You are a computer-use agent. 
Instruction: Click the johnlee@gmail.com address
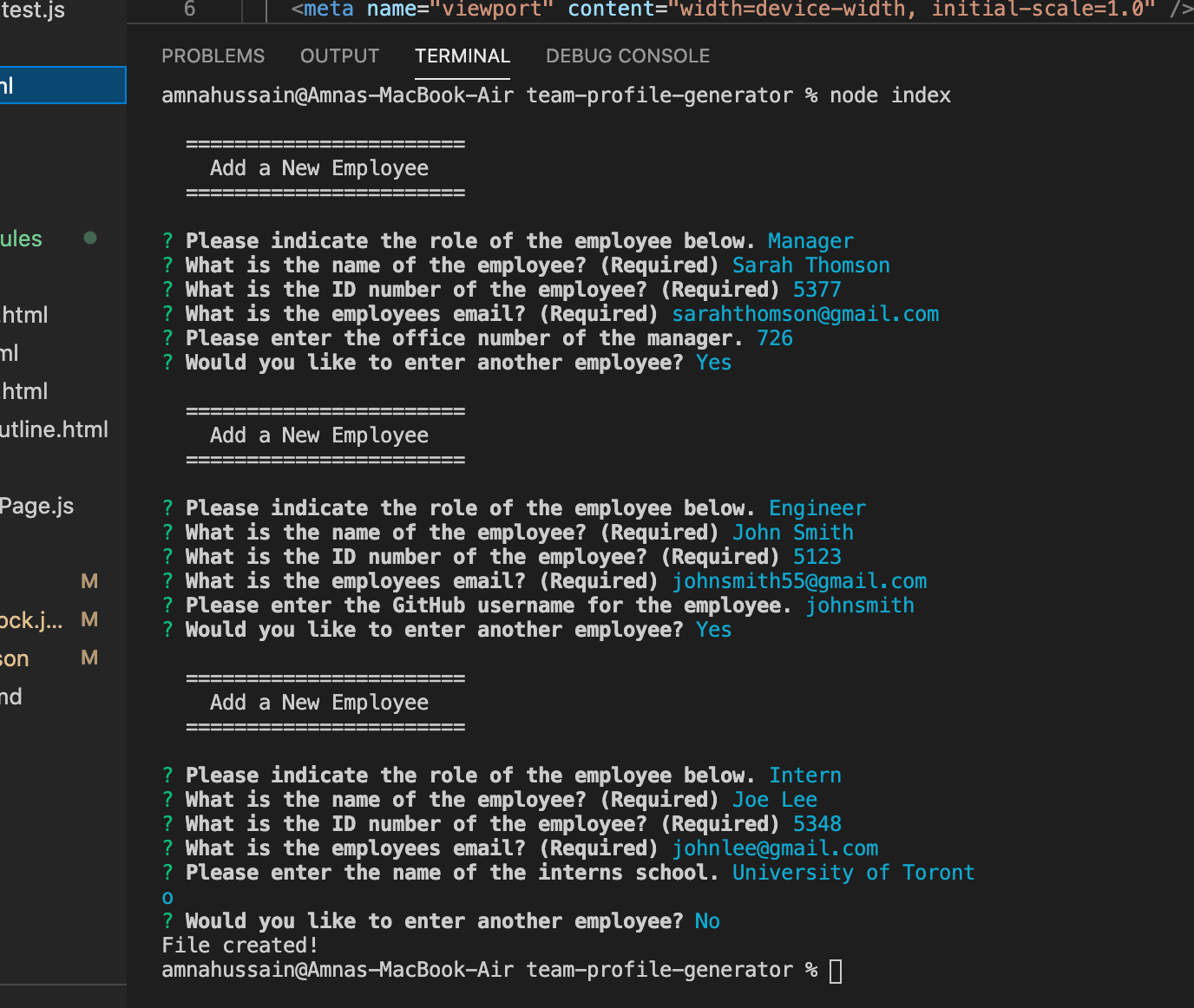click(775, 848)
